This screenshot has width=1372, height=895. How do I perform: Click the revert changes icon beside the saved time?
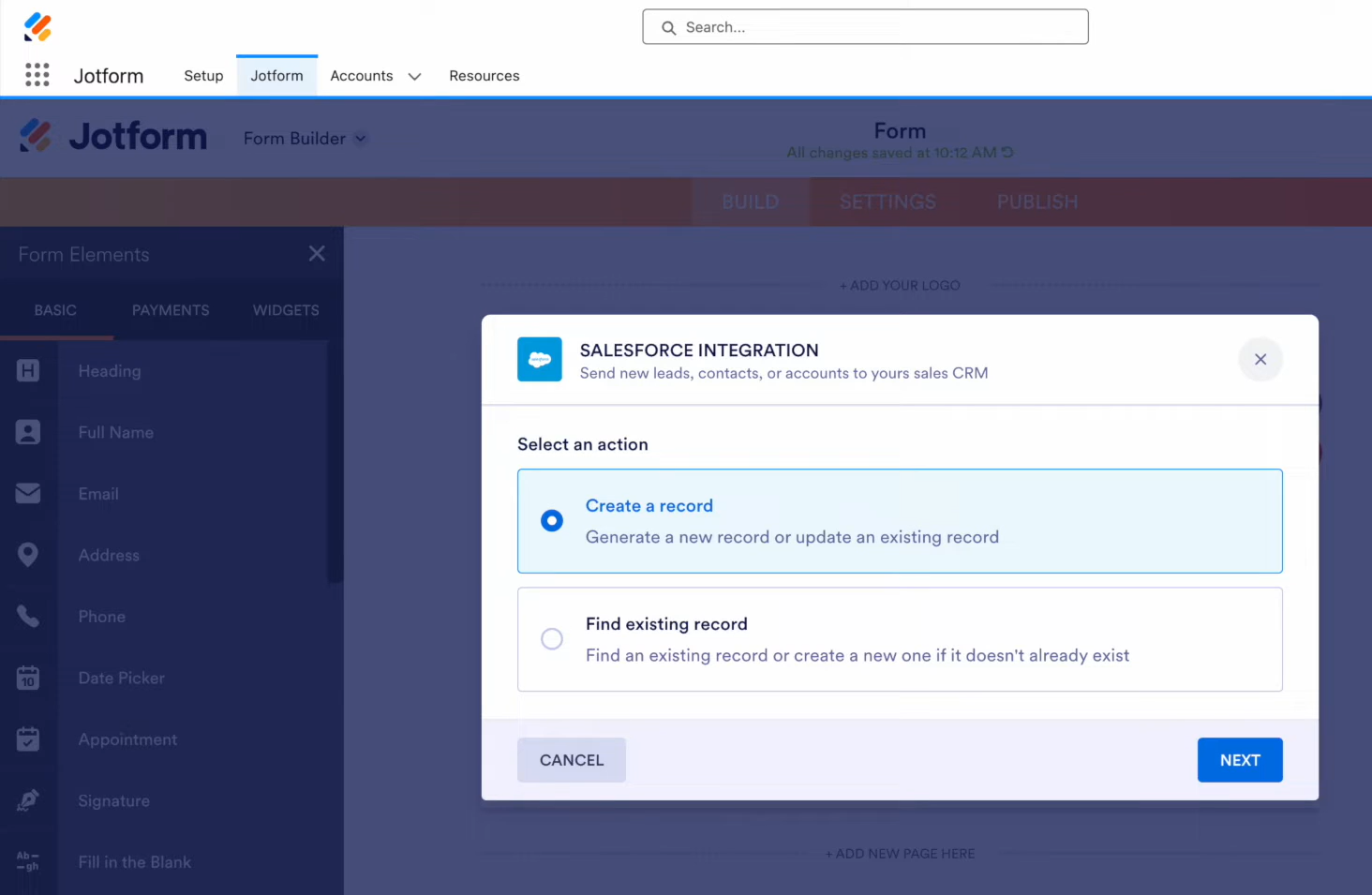point(1007,152)
